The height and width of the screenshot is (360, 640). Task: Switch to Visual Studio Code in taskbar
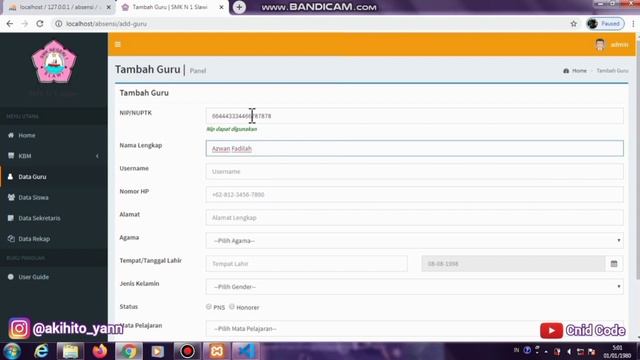click(245, 351)
